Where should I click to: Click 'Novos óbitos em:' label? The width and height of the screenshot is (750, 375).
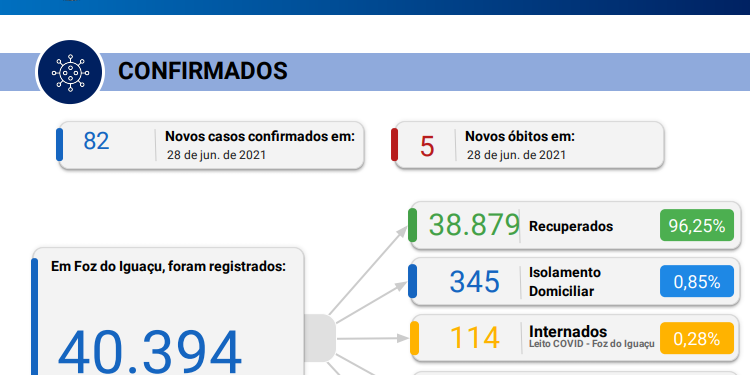coord(519,136)
